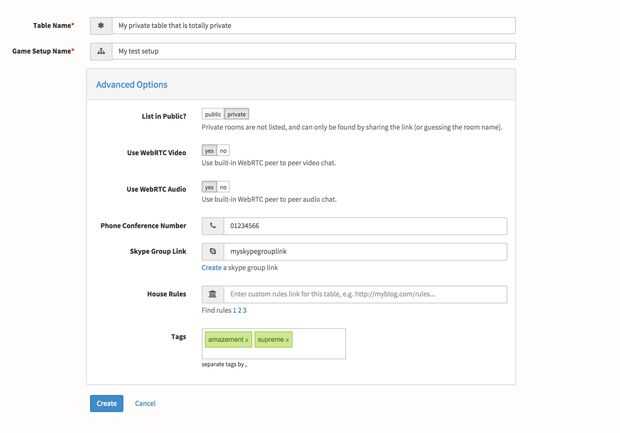The width and height of the screenshot is (620, 433).
Task: Click the phone icon for conference number
Action: point(213,227)
